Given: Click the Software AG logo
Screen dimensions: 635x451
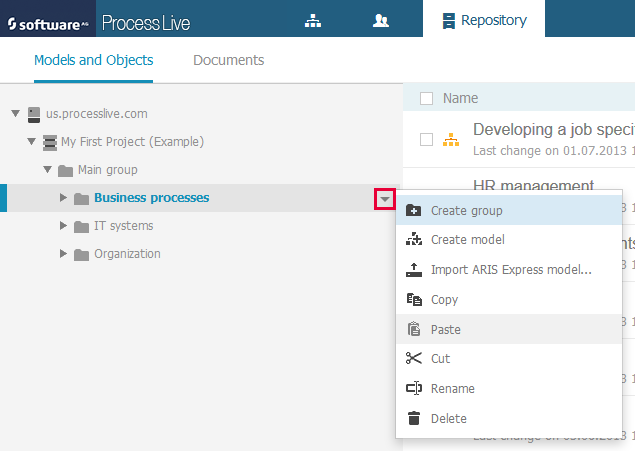Looking at the screenshot, I should click(x=48, y=24).
